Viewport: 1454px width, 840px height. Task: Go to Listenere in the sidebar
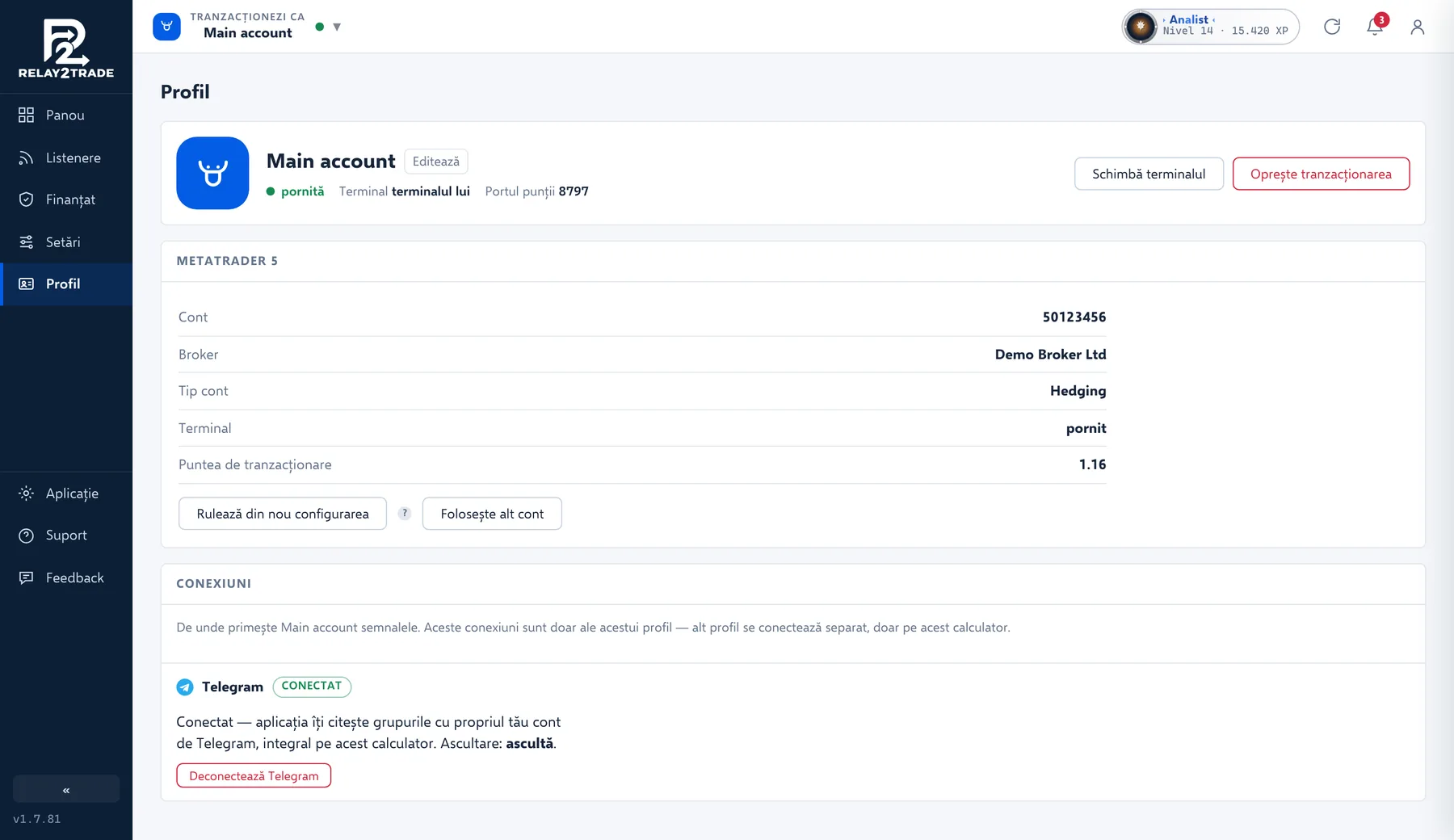[66, 157]
